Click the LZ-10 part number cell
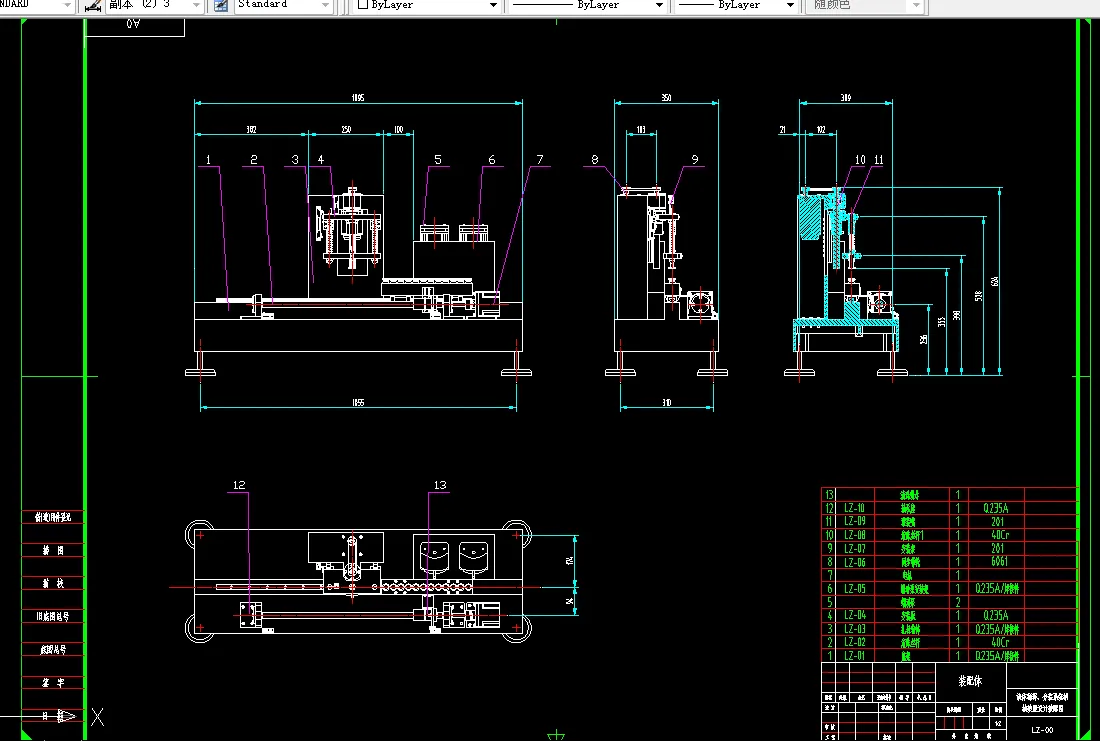This screenshot has height=741, width=1100. coord(854,508)
